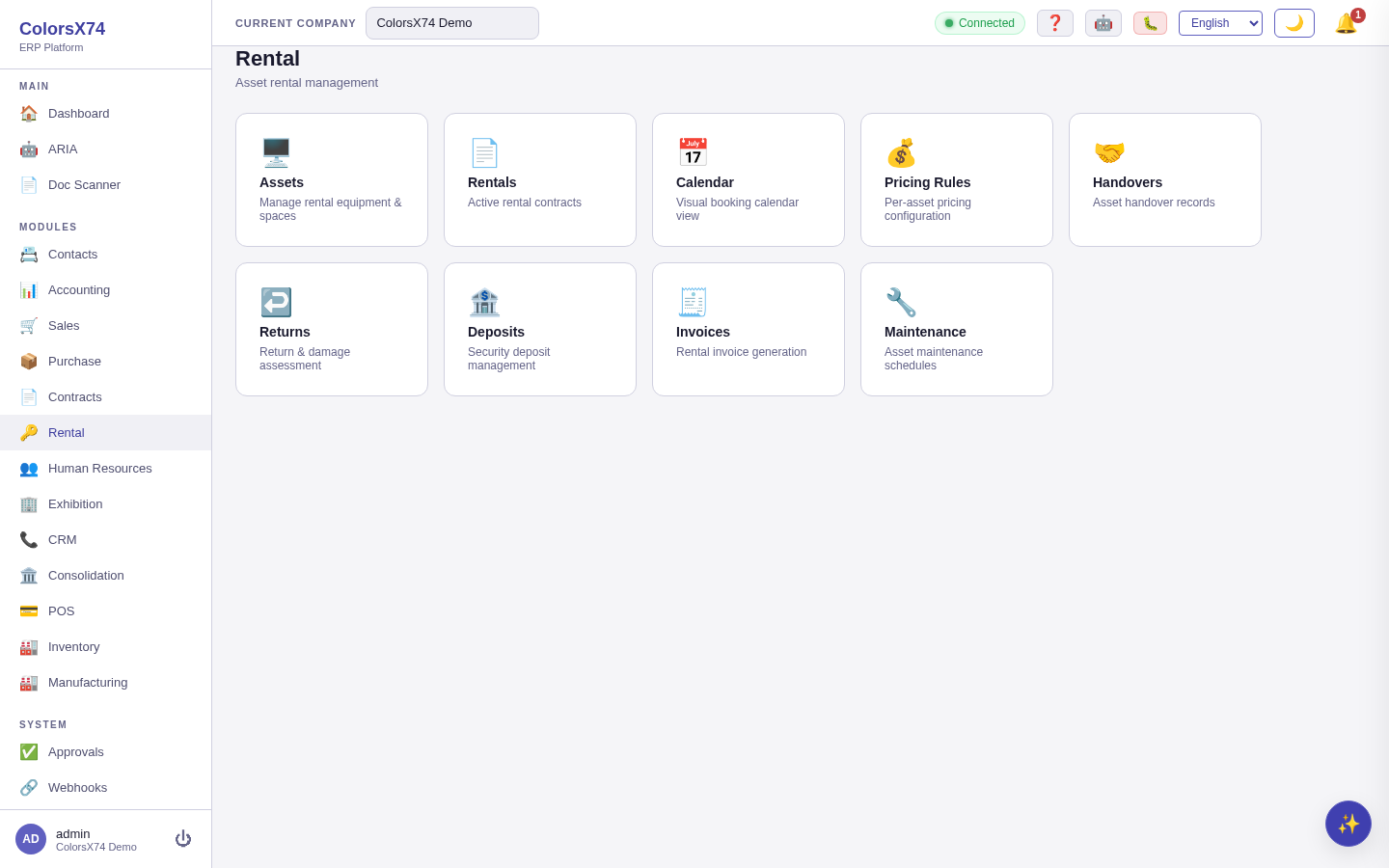Screen dimensions: 1389x868
Task: Click the money bag Pricing Rules icon
Action: 901,152
